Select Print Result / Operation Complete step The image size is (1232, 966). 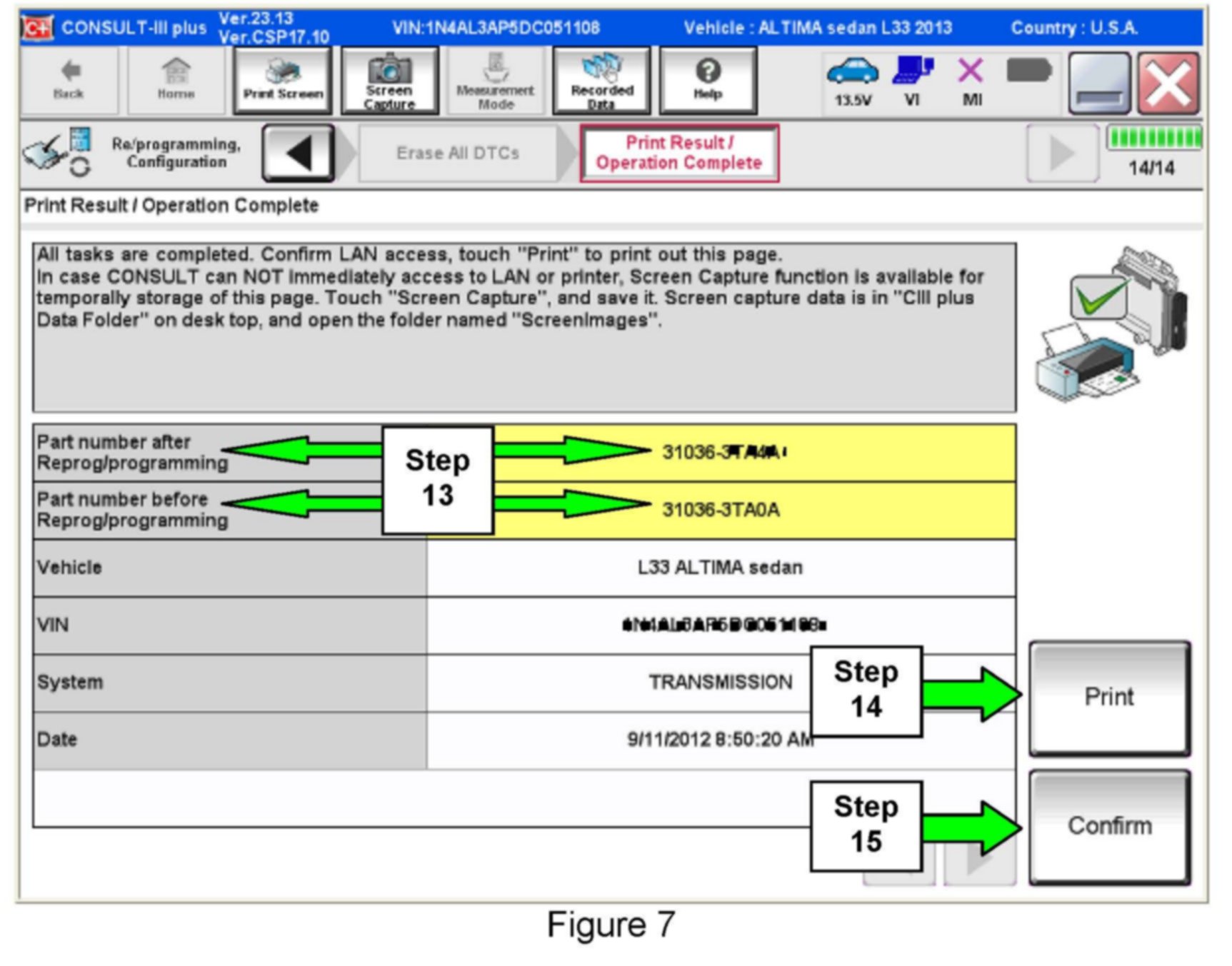click(x=678, y=154)
